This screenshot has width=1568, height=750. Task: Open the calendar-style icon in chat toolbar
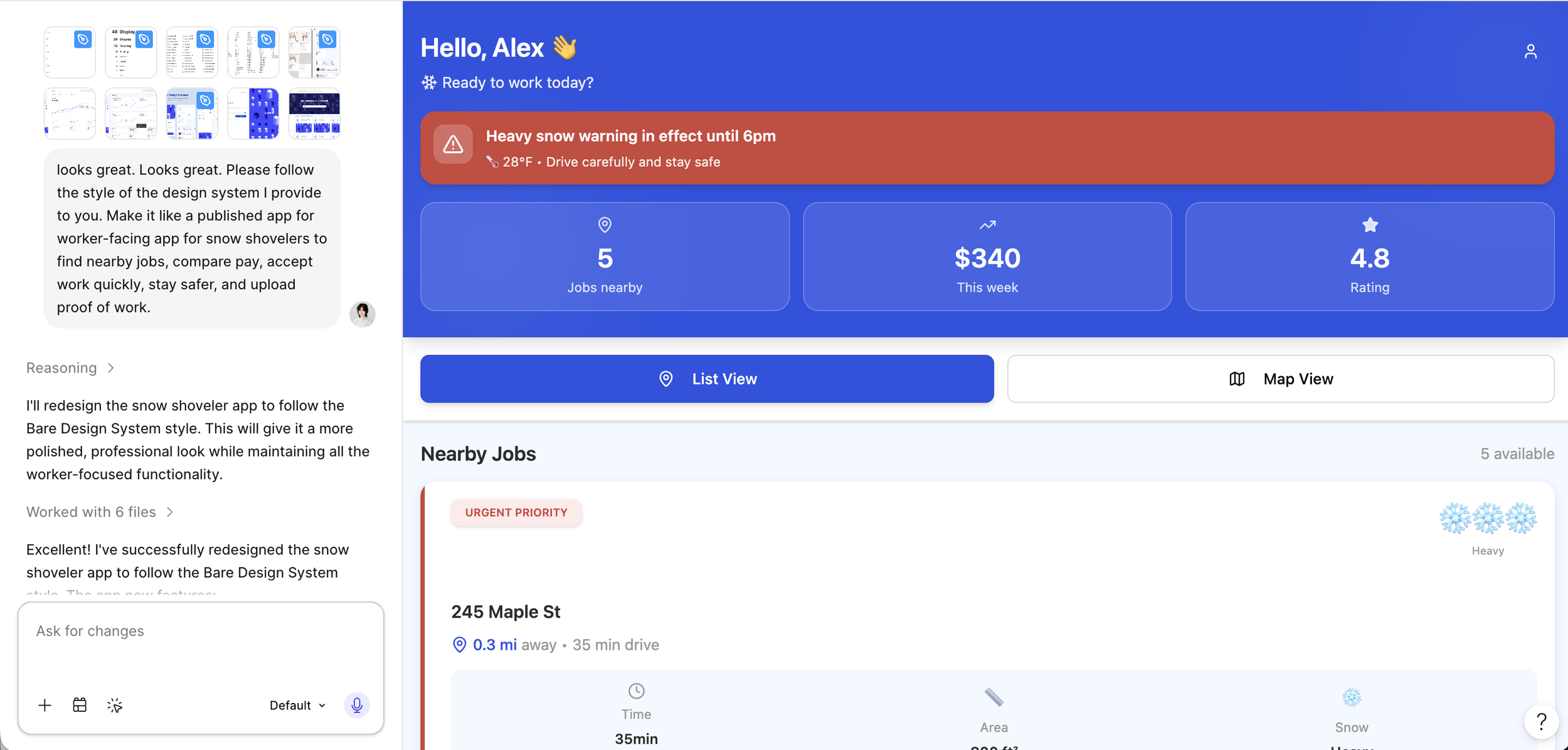[80, 705]
